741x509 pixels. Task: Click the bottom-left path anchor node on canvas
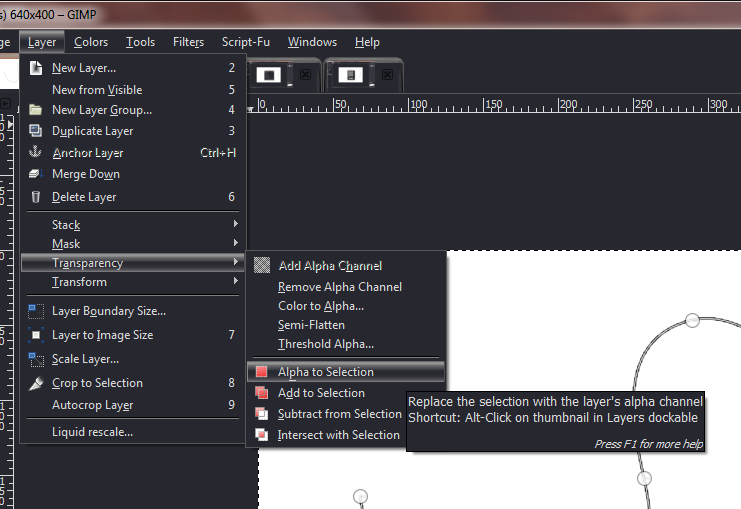coord(361,496)
